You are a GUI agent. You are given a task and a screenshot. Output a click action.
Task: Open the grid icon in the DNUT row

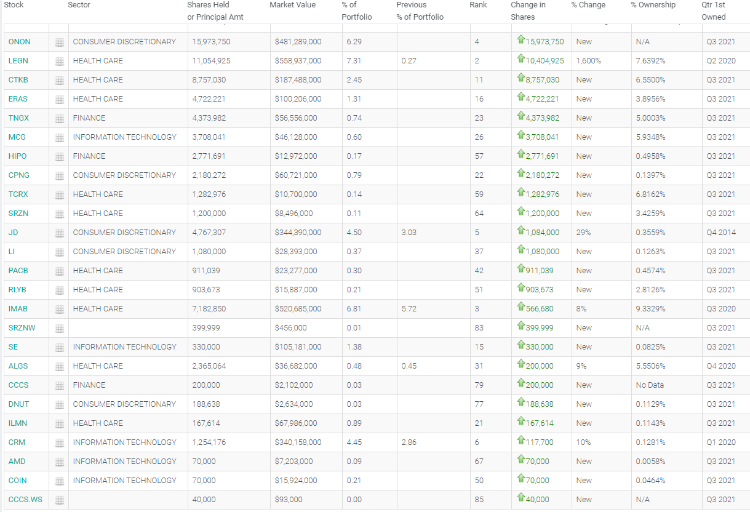click(x=59, y=405)
